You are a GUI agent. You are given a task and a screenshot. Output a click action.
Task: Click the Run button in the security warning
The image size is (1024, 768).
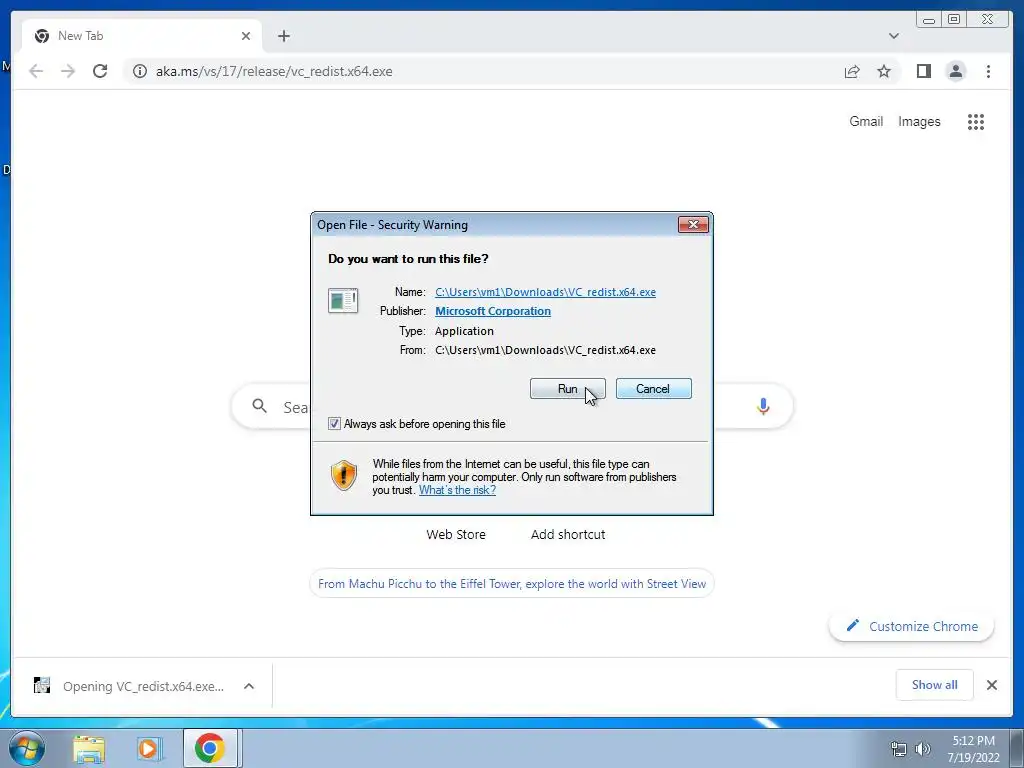point(568,389)
